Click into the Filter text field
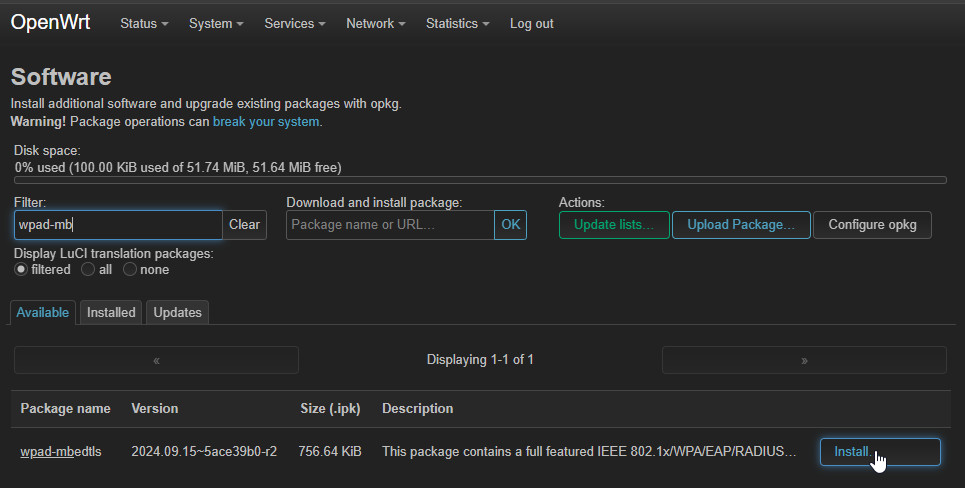Image resolution: width=965 pixels, height=488 pixels. (117, 225)
